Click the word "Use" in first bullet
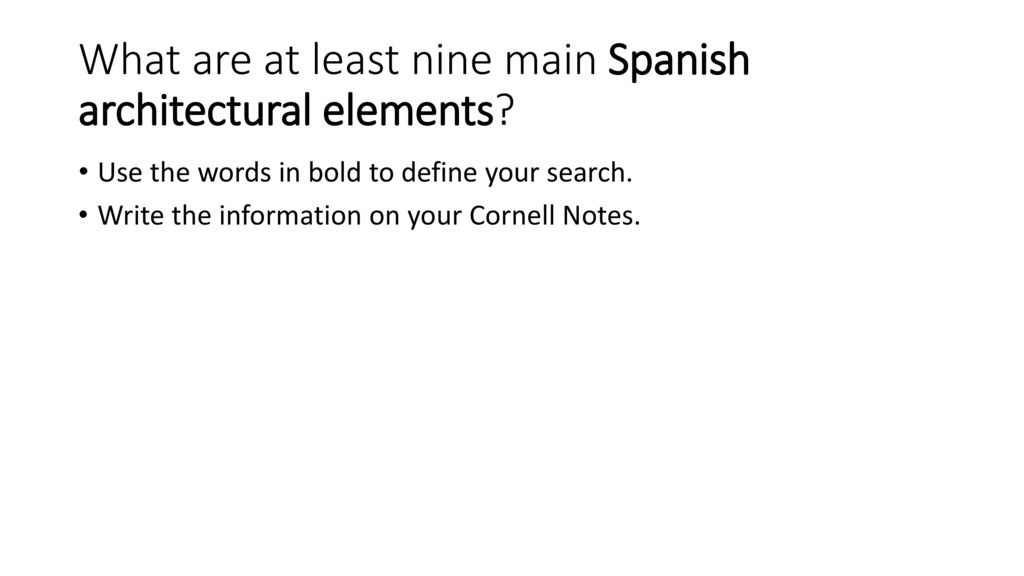1024x576 pixels. (120, 172)
